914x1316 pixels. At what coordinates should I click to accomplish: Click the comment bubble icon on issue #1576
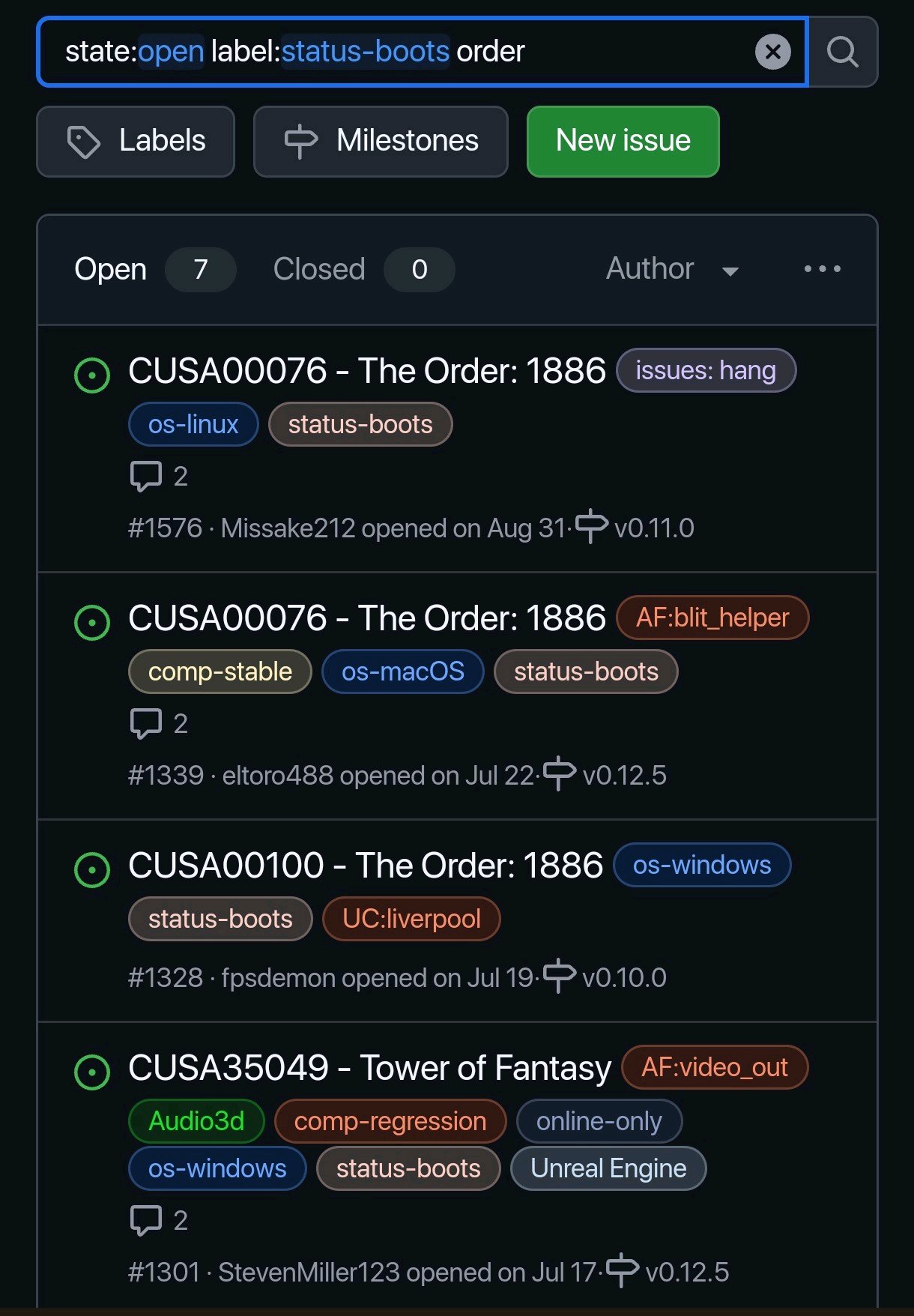point(146,476)
